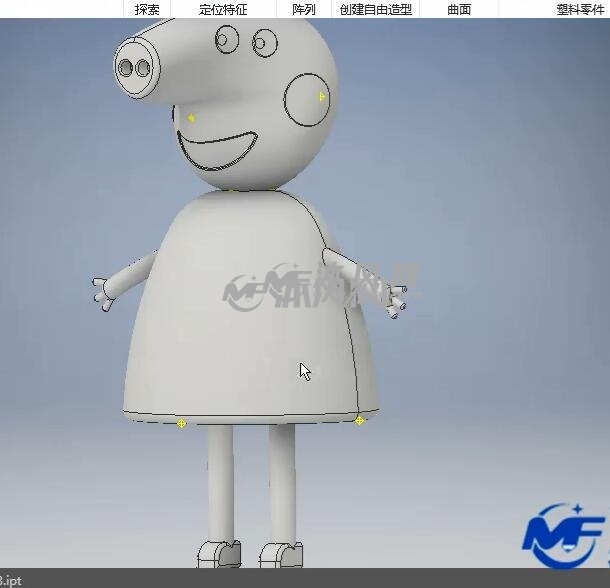Open the 塑料零件 ribbon panel
610x588 pixels.
click(580, 9)
